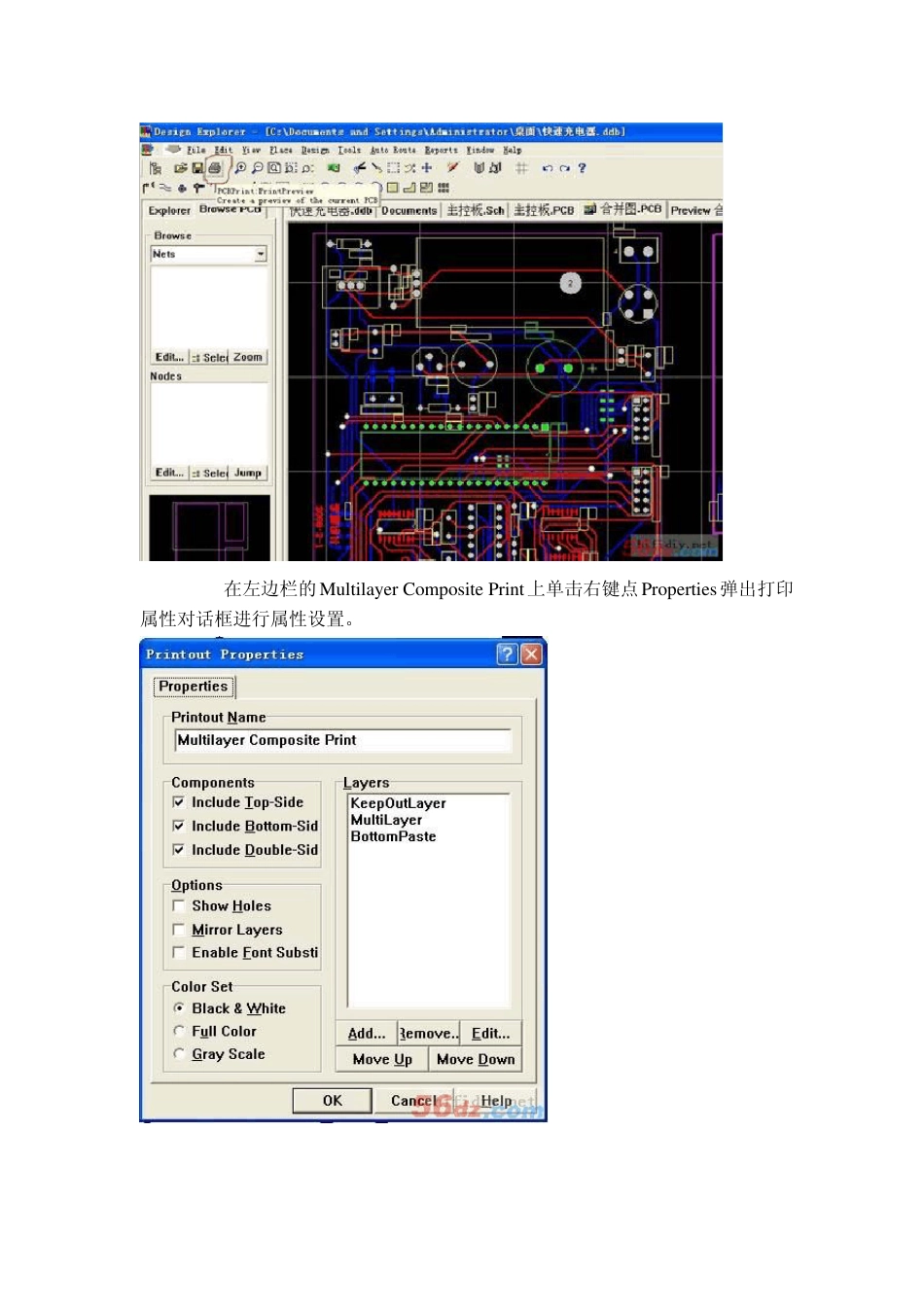Toggle project manager panel icon in toolbar
Viewport: 924px width, 1307px height.
pyautogui.click(x=155, y=168)
